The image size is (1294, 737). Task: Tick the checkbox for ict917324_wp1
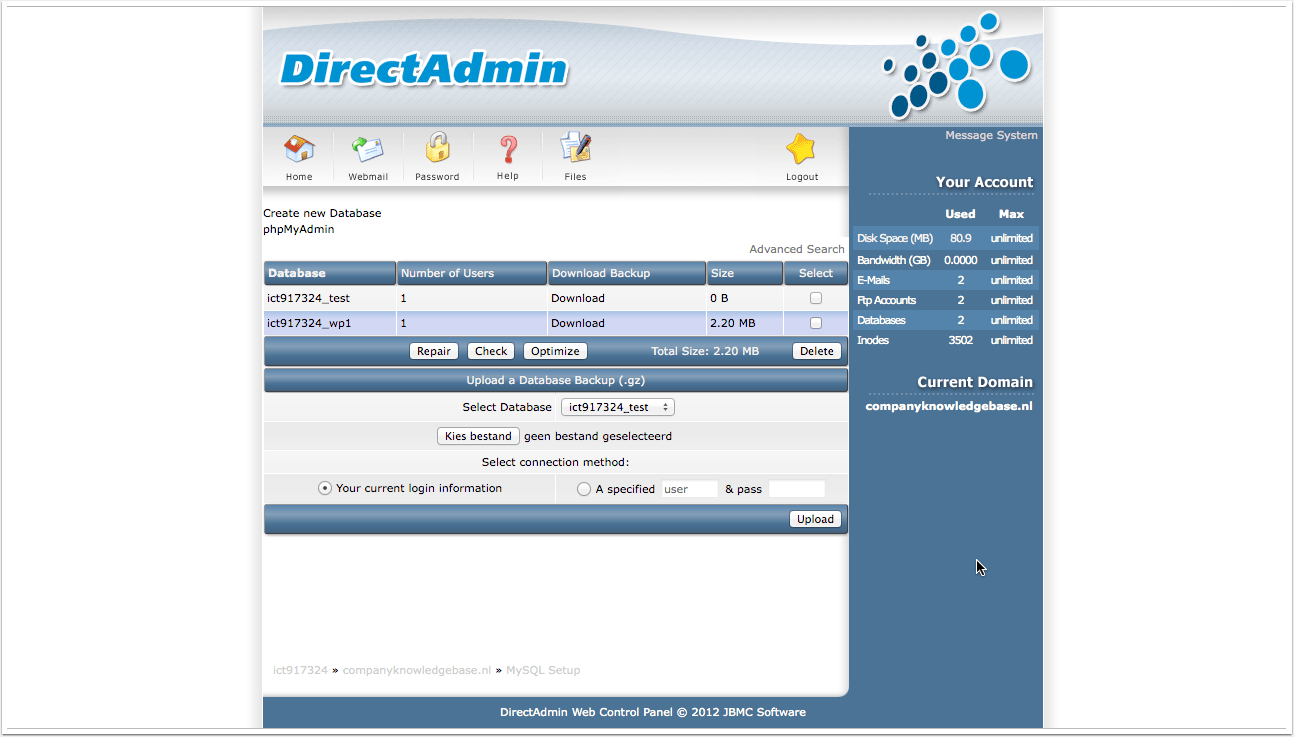(x=816, y=323)
